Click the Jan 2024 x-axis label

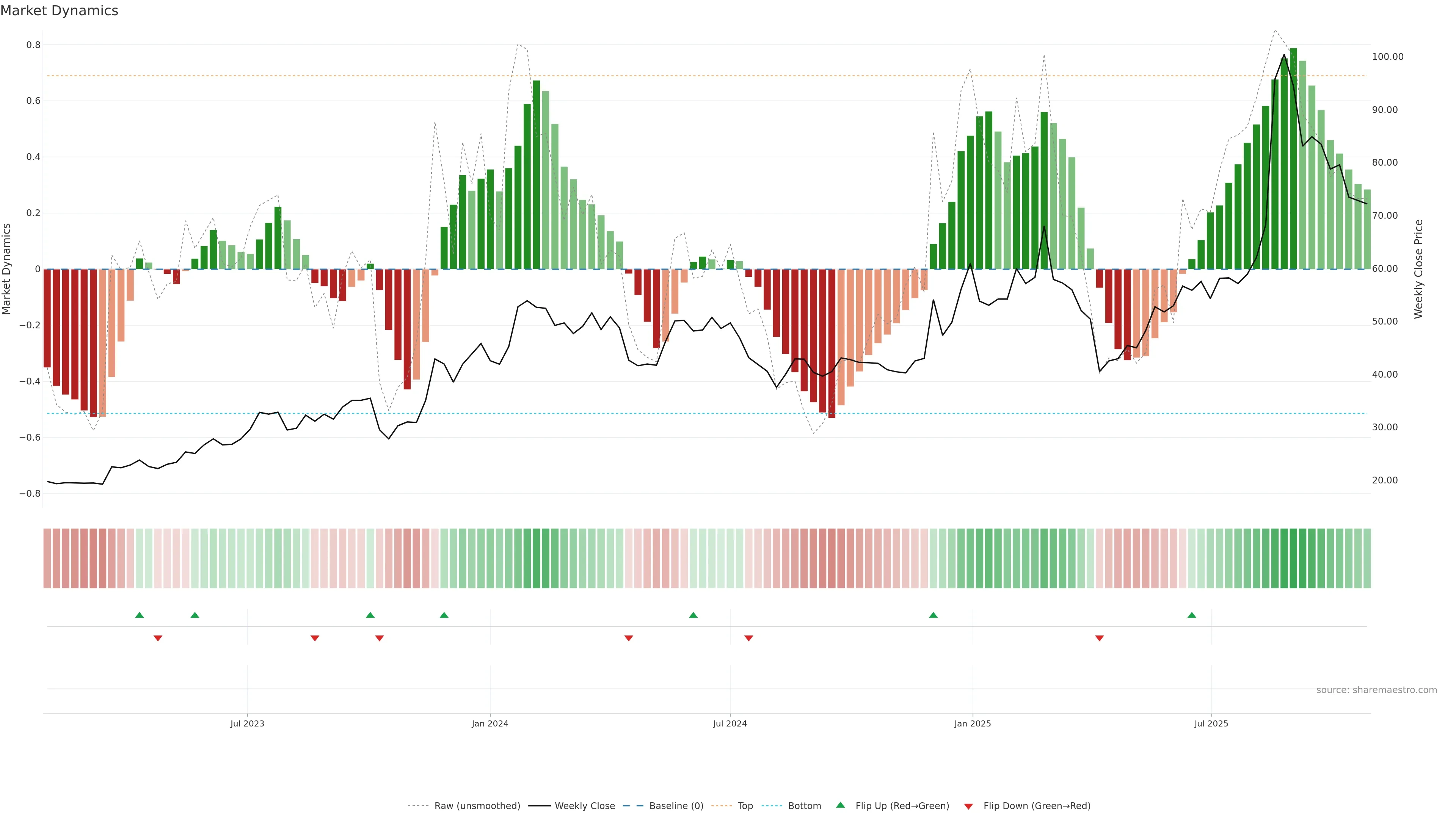[490, 723]
